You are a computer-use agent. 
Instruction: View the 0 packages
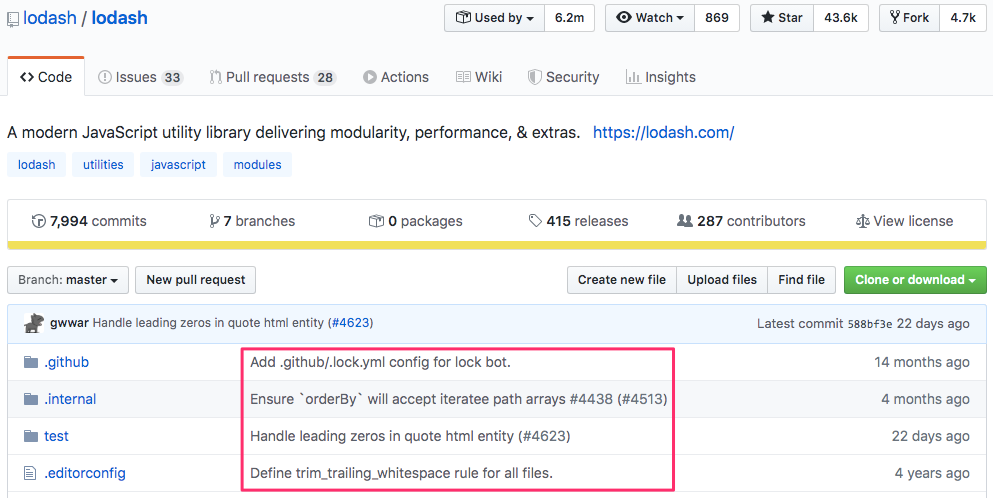tap(415, 221)
